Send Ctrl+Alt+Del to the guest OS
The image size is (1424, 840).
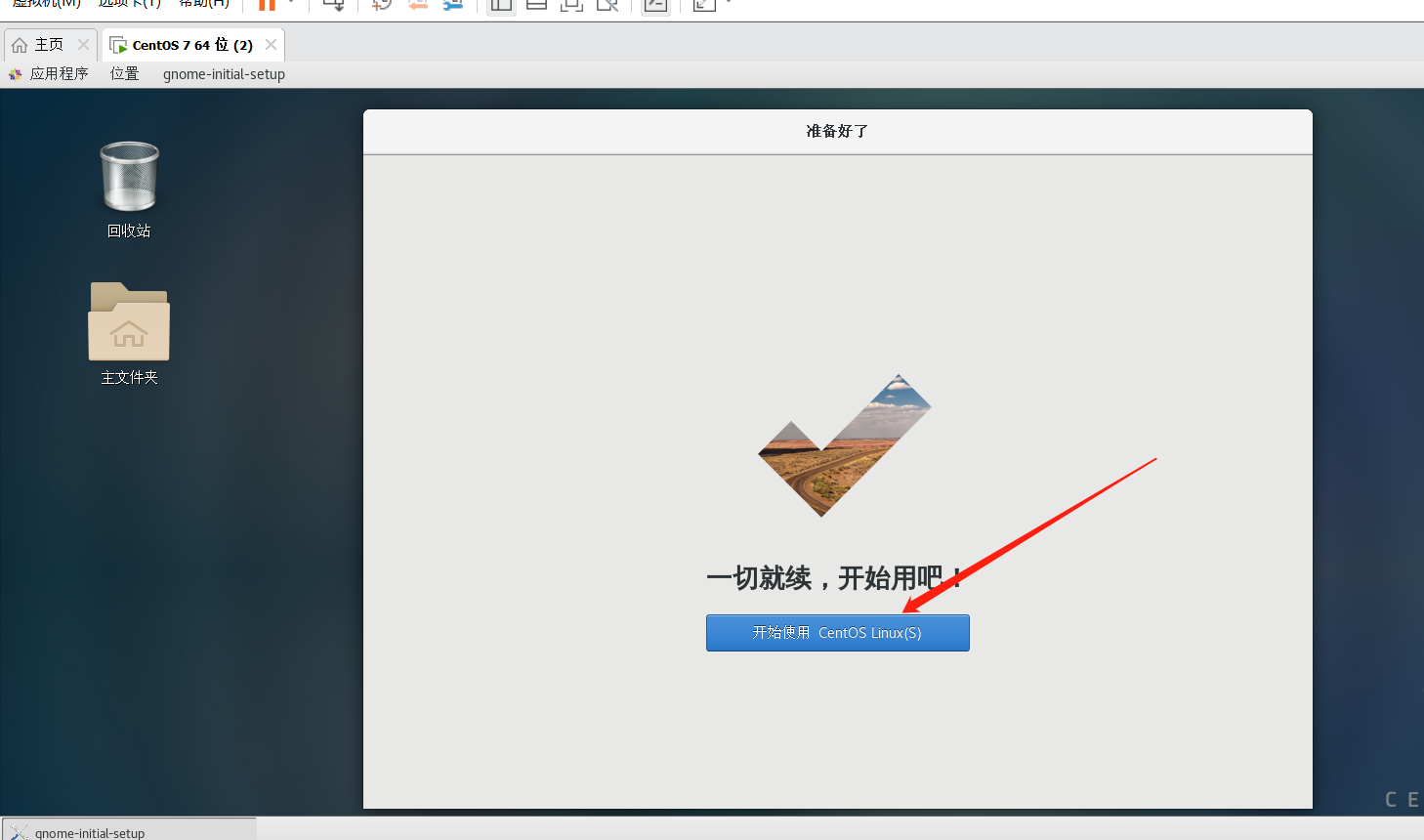point(333,5)
